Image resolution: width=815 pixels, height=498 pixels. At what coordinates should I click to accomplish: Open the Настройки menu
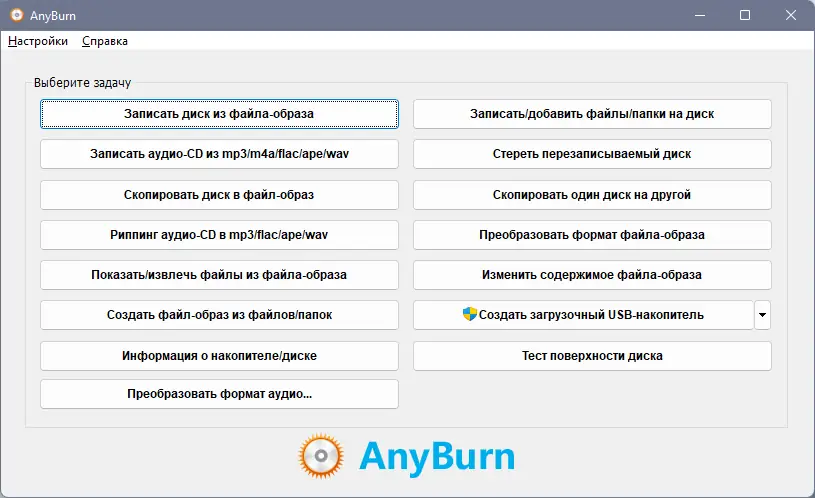click(x=37, y=41)
